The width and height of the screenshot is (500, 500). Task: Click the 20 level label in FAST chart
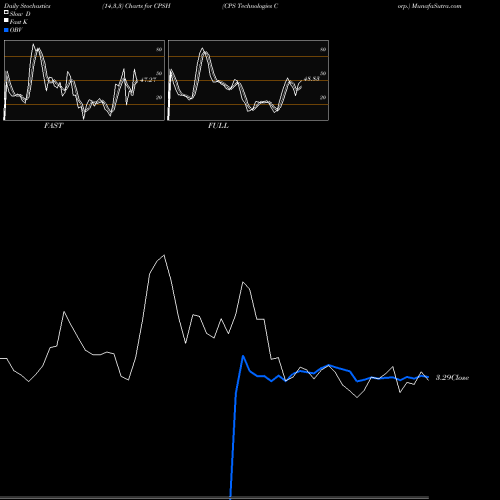159,97
